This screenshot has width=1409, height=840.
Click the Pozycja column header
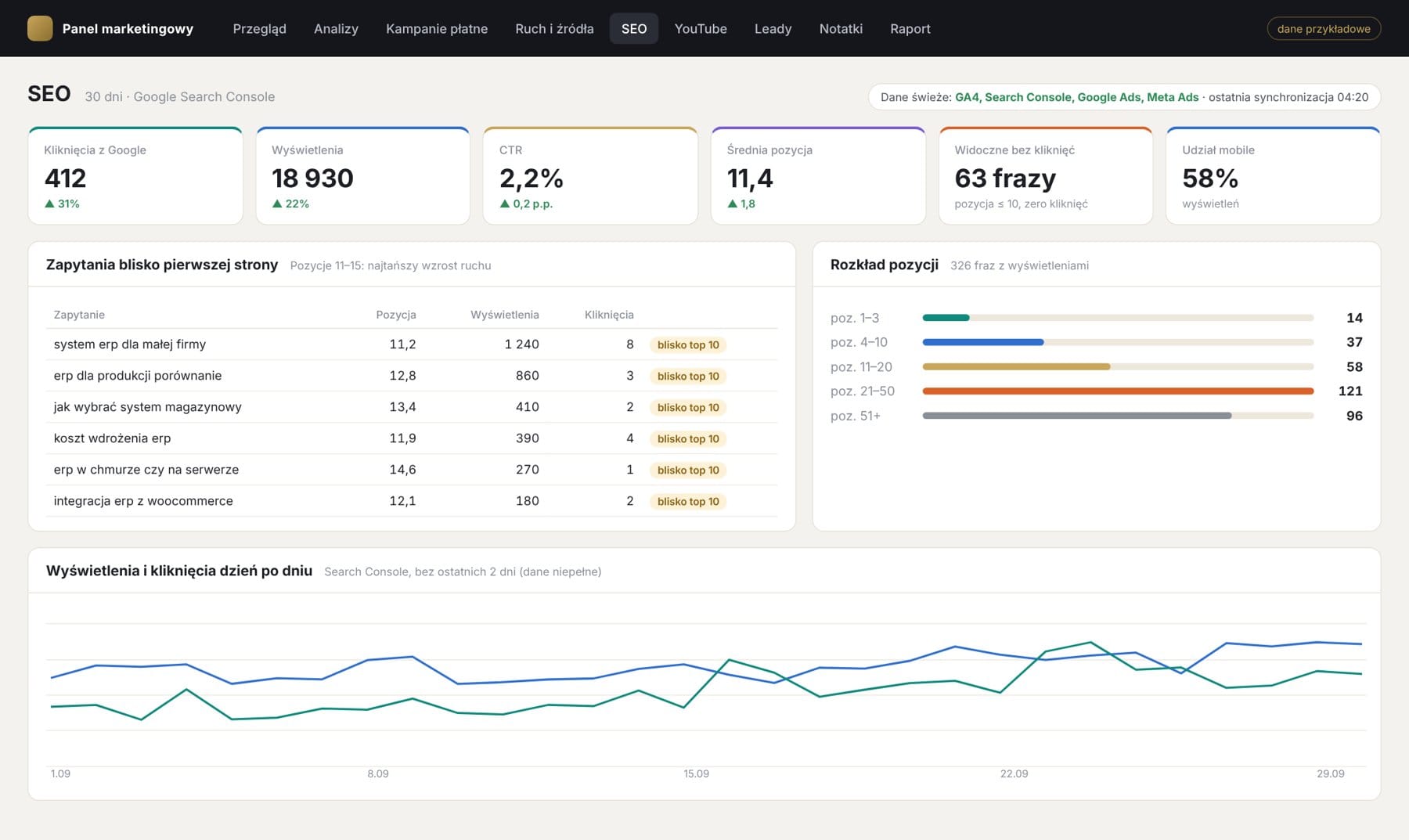click(x=395, y=315)
